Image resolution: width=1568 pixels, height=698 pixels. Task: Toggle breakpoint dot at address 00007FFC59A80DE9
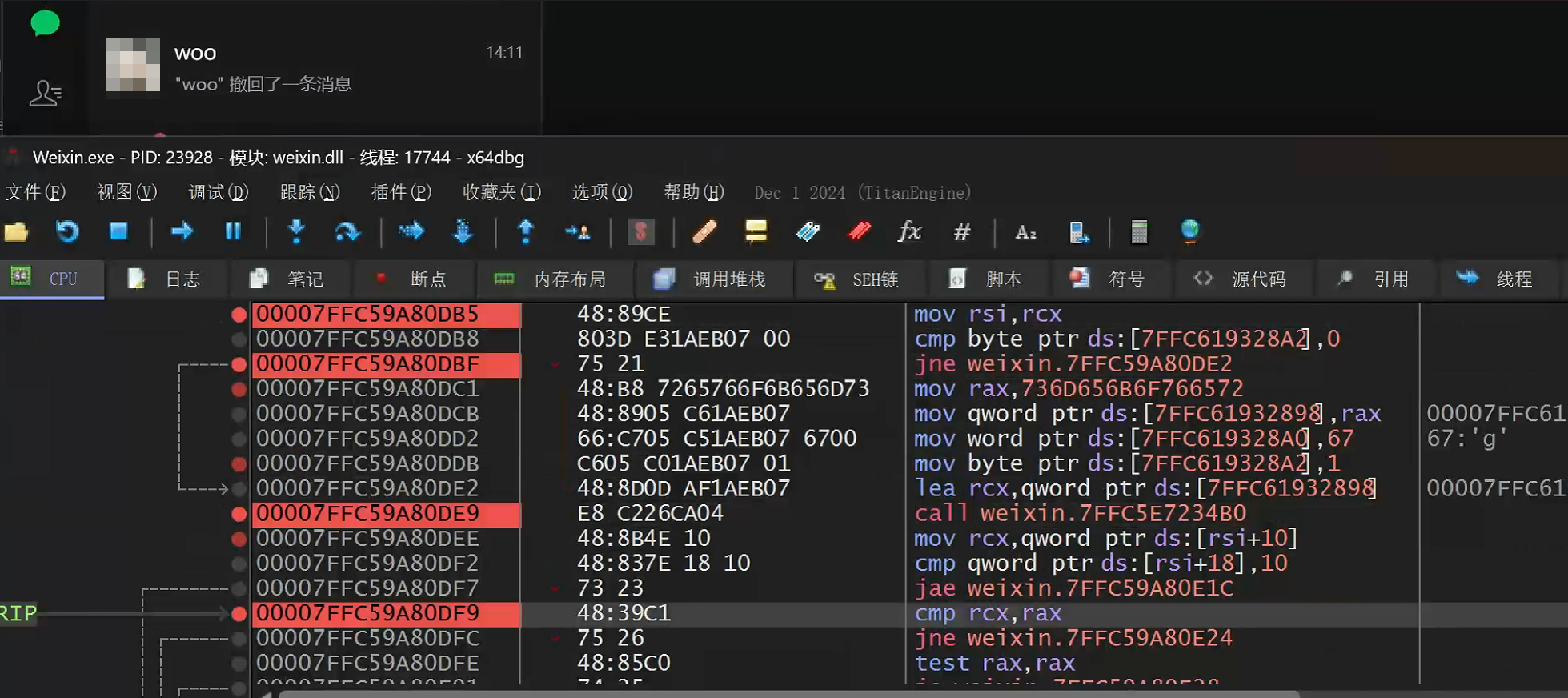pyautogui.click(x=239, y=513)
